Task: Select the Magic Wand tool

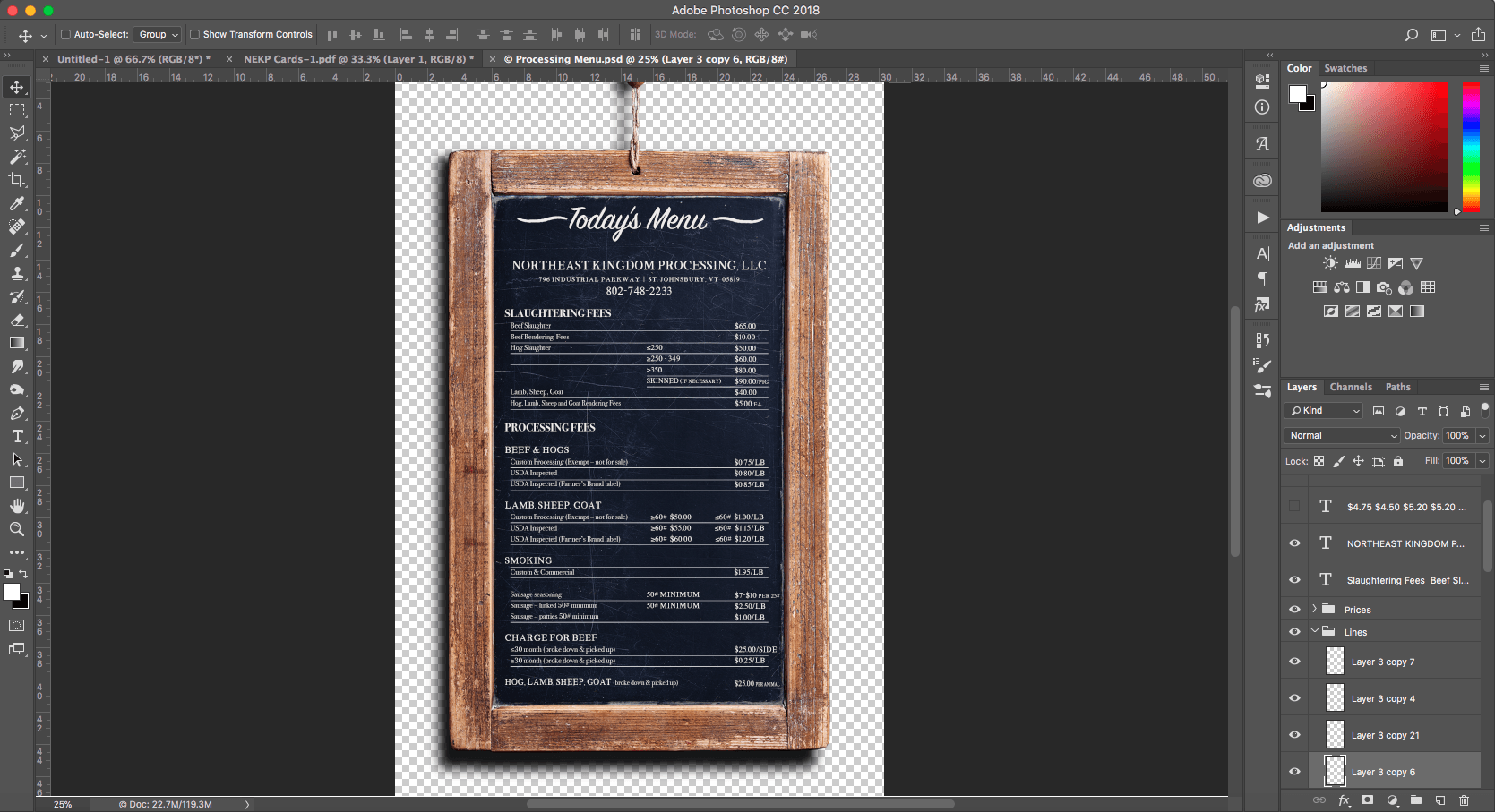Action: pyautogui.click(x=17, y=157)
